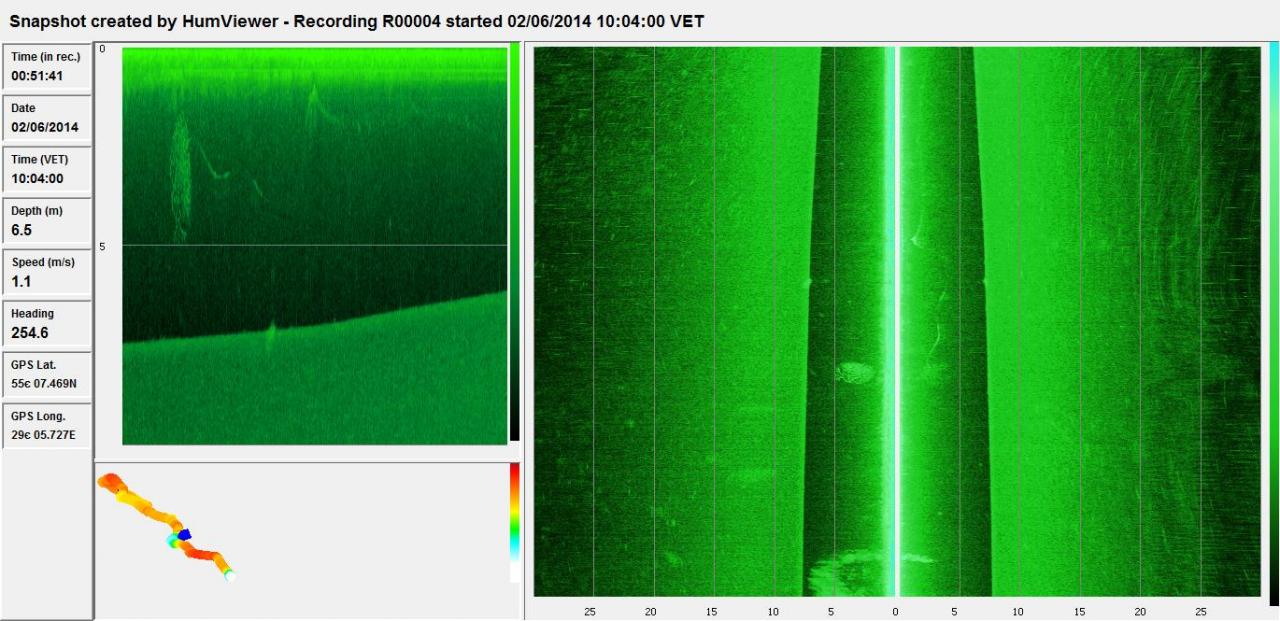Click the Depth (m) 6.5 readout
The height and width of the screenshot is (621, 1280).
[46, 221]
